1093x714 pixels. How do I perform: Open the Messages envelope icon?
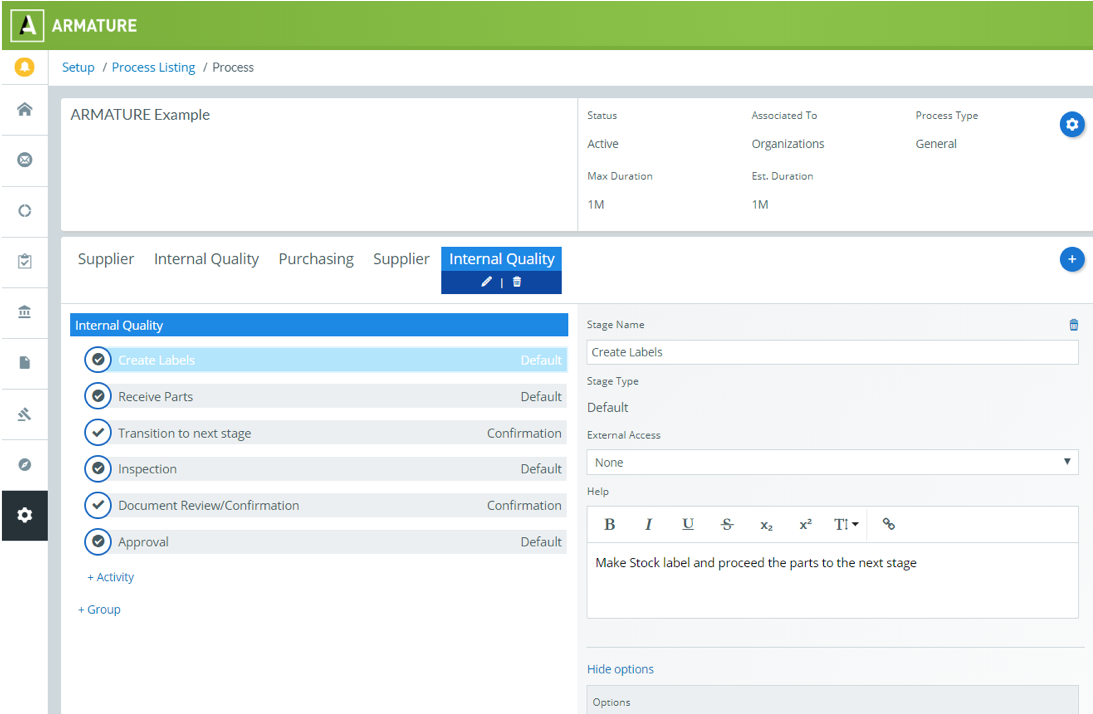click(24, 160)
